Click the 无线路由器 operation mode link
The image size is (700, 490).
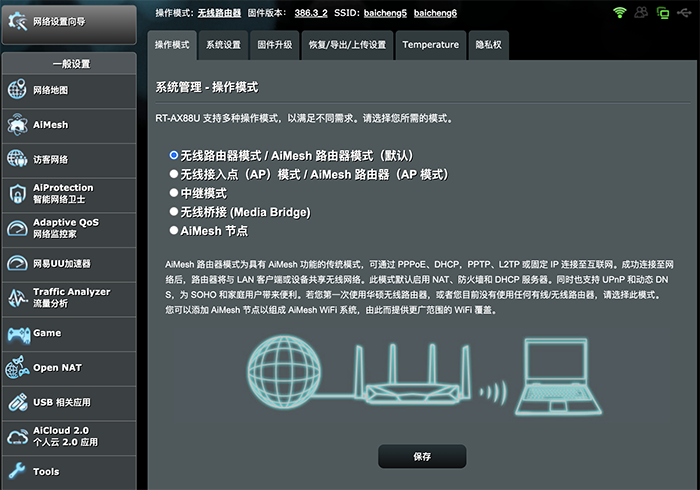219,13
